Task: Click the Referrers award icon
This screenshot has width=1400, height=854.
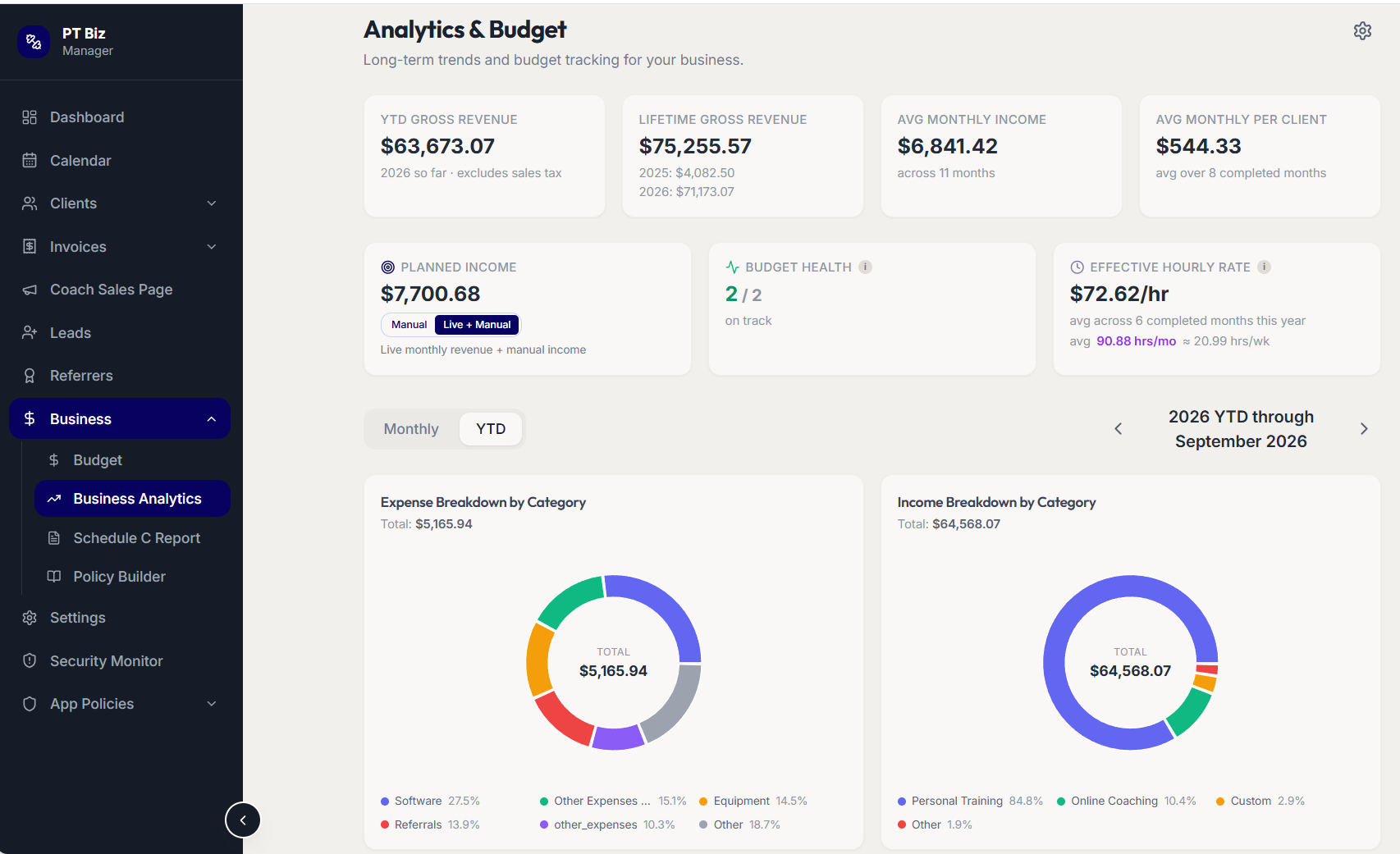Action: [x=30, y=376]
